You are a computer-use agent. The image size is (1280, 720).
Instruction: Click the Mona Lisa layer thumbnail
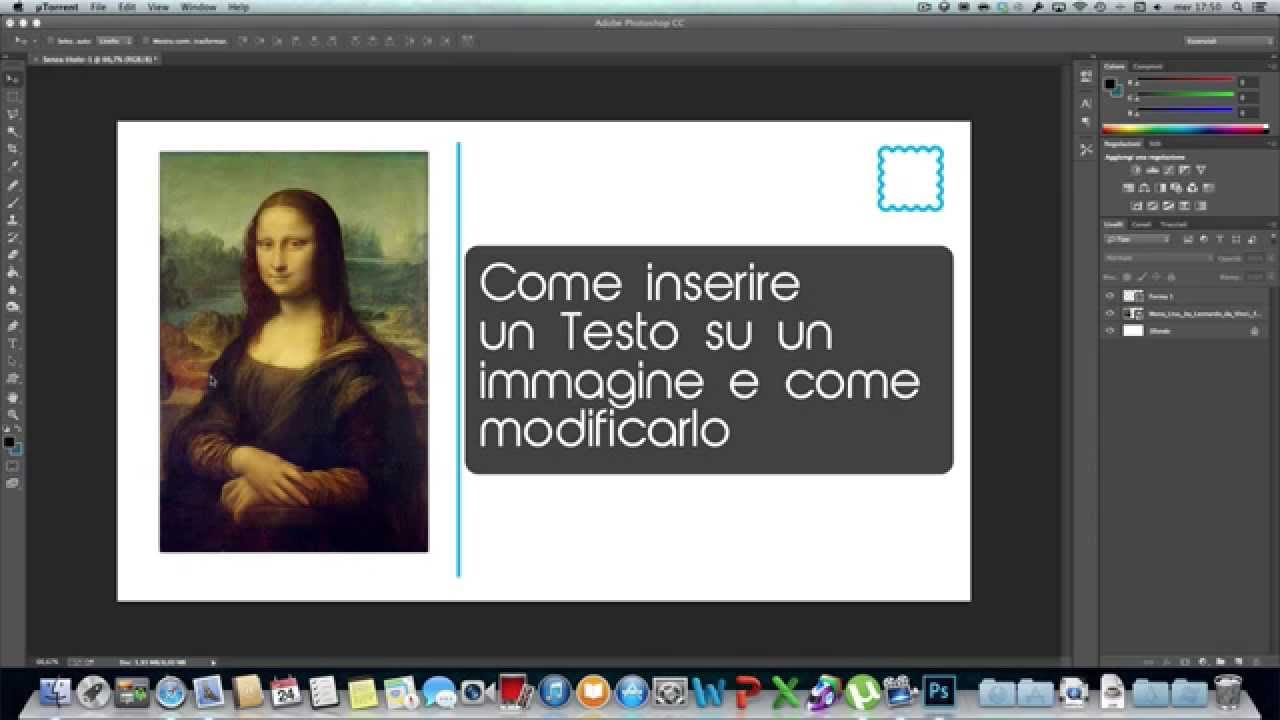point(1133,313)
